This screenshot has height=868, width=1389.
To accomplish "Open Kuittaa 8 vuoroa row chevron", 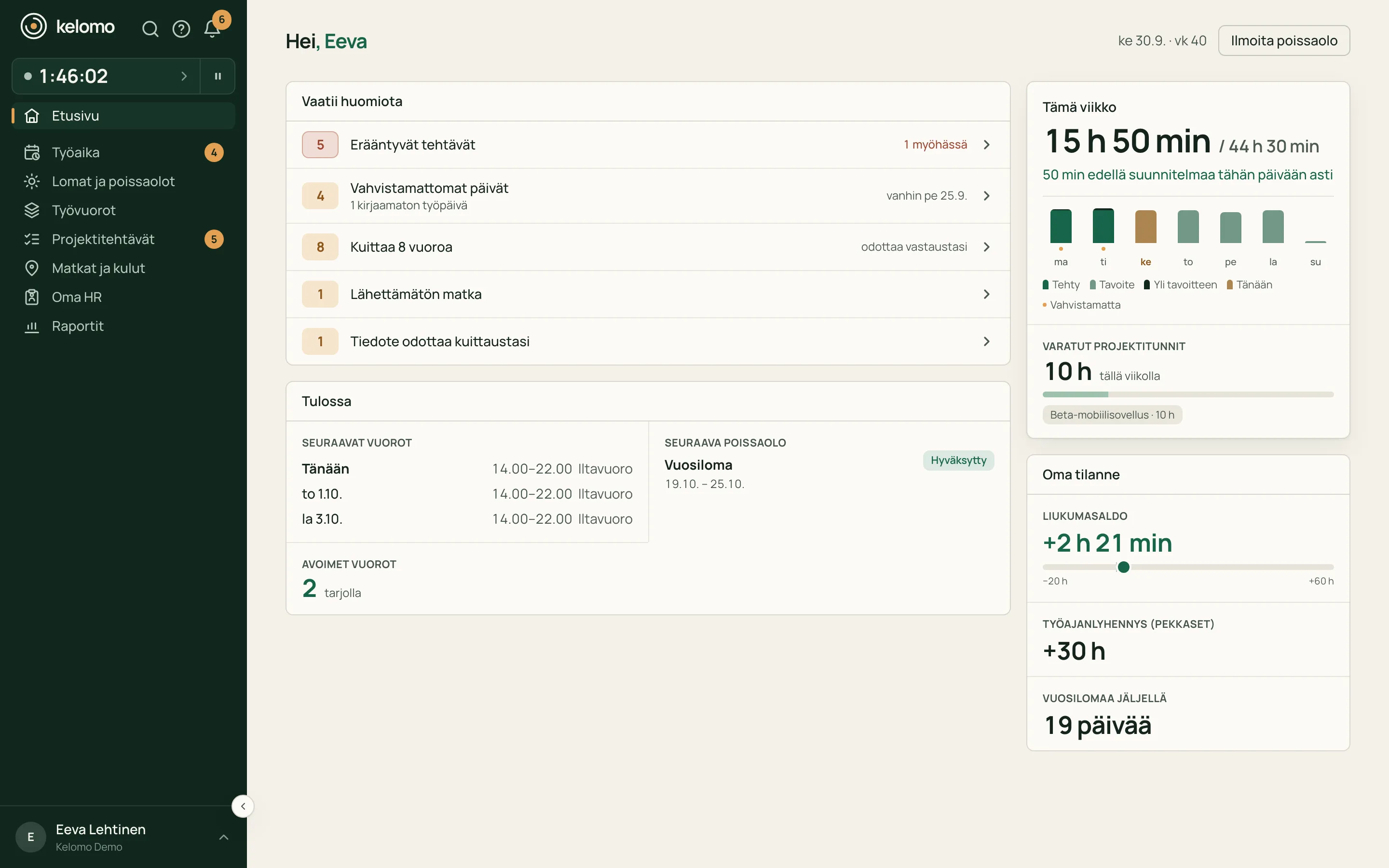I will pos(987,247).
